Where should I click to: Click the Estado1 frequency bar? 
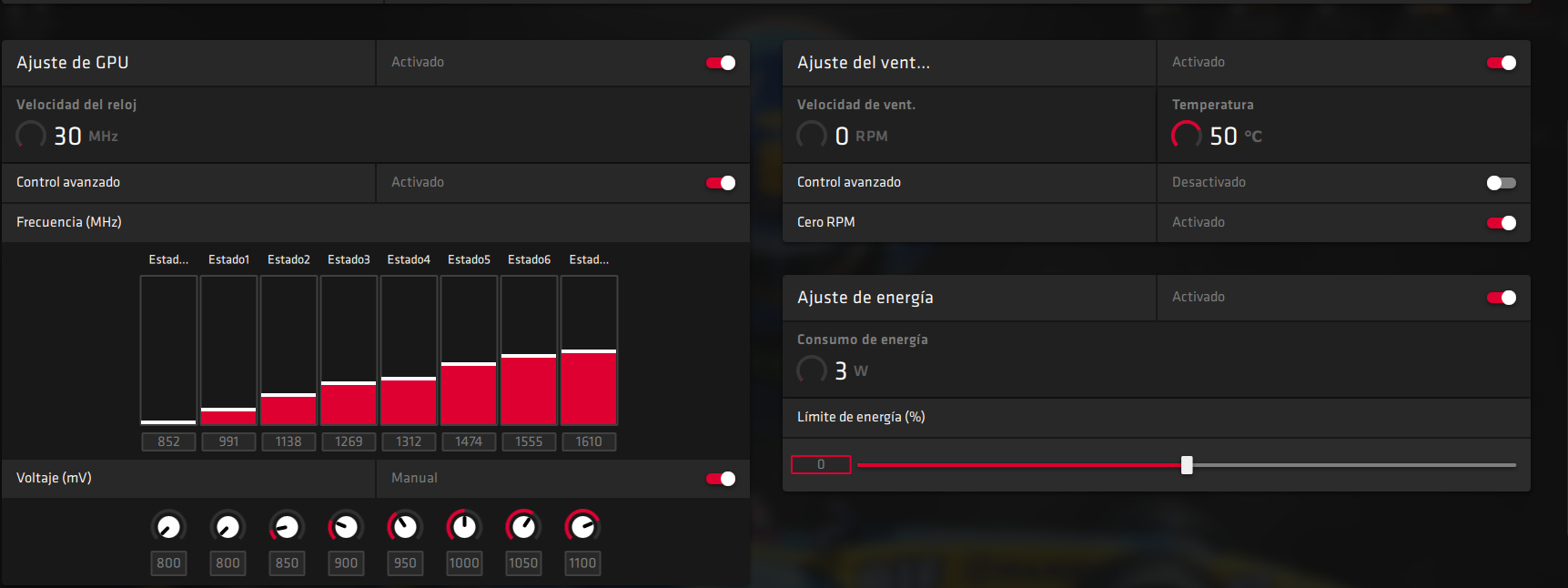pyautogui.click(x=228, y=350)
